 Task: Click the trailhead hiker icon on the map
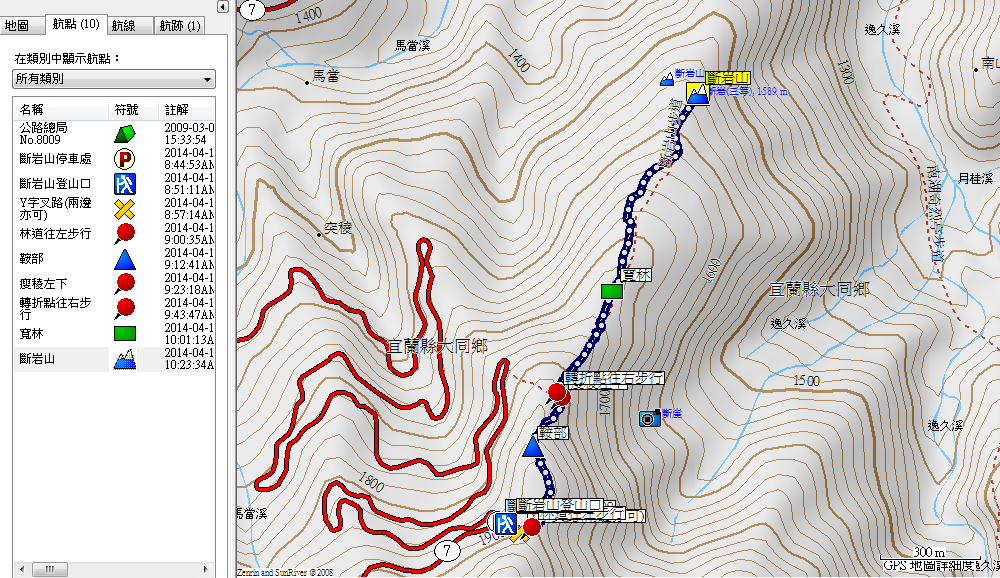pyautogui.click(x=507, y=523)
